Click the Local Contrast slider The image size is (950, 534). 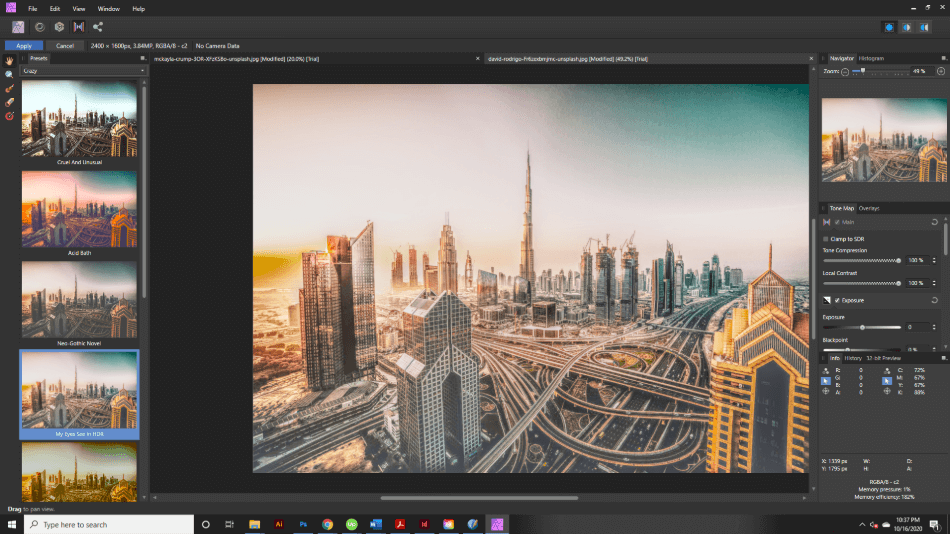pos(862,283)
